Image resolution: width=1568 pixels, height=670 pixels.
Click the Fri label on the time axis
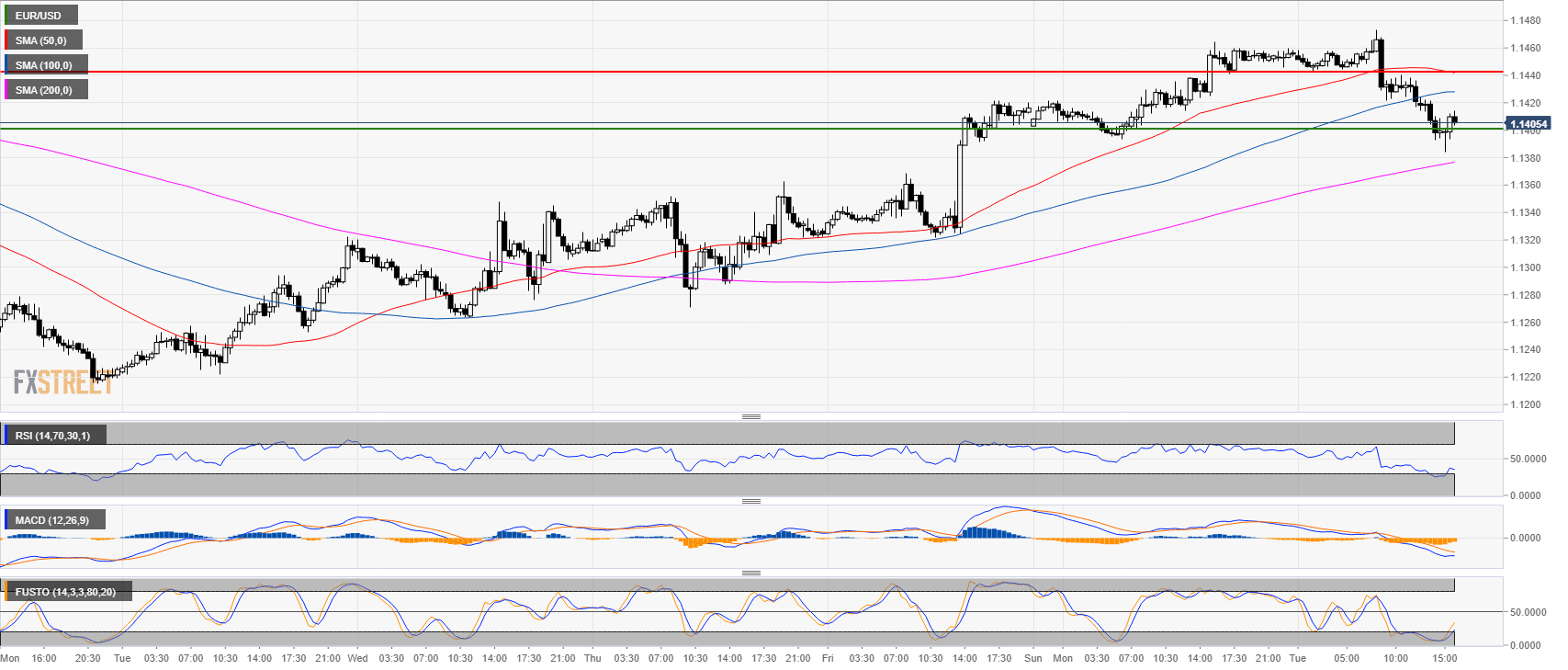tap(828, 658)
